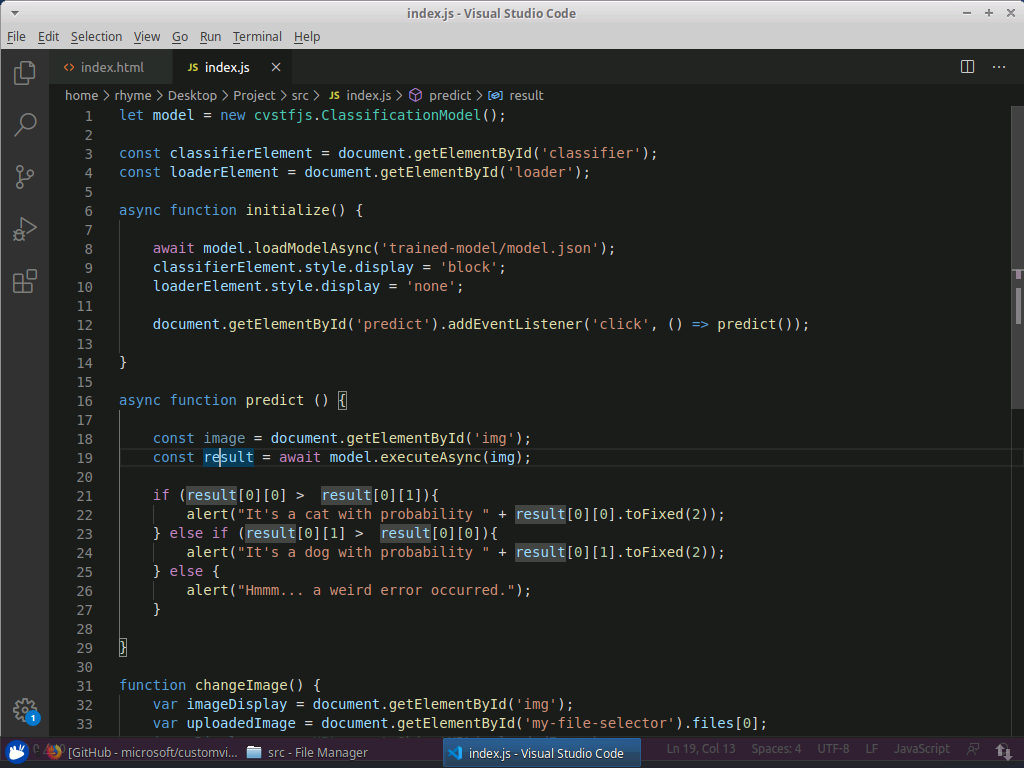Open the Run and Debug view

coord(25,229)
